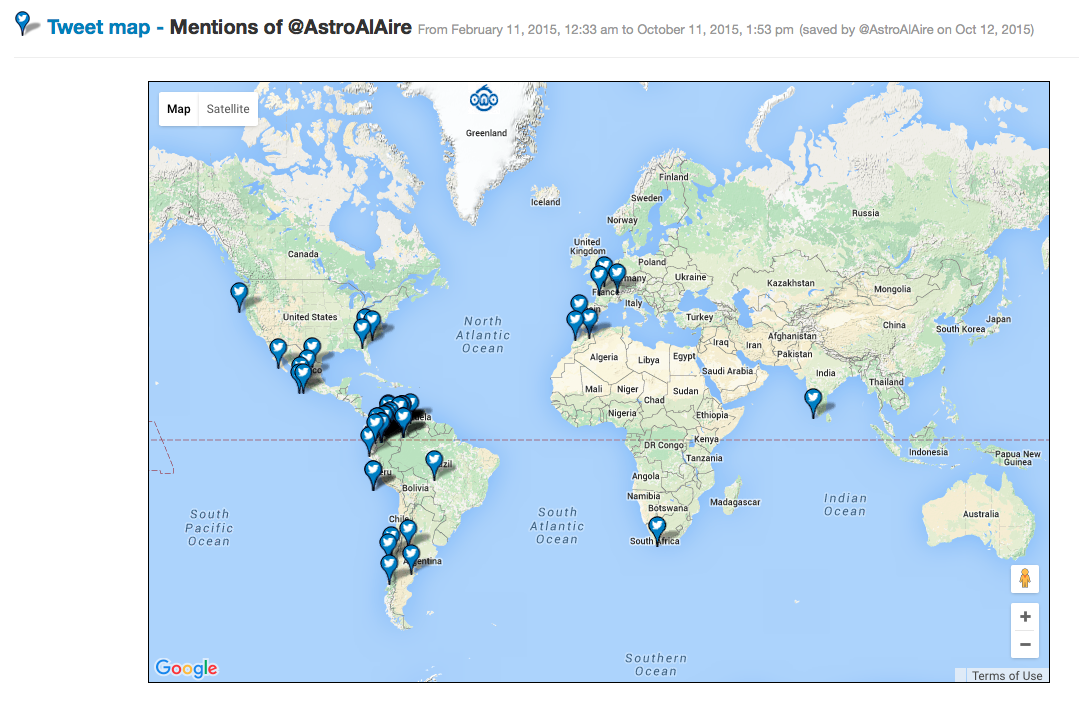Select the tweet pin on US west coast

tap(239, 293)
